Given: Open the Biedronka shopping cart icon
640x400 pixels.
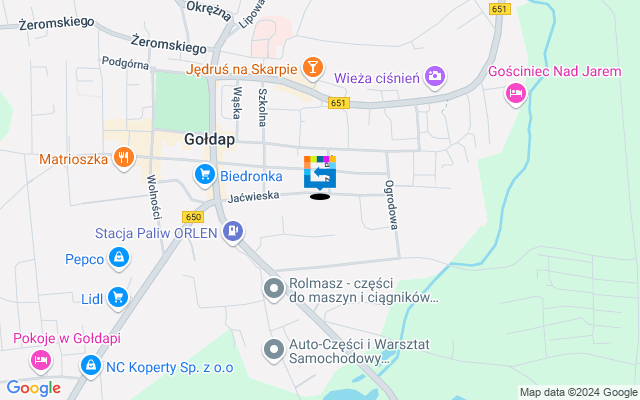Looking at the screenshot, I should [205, 176].
